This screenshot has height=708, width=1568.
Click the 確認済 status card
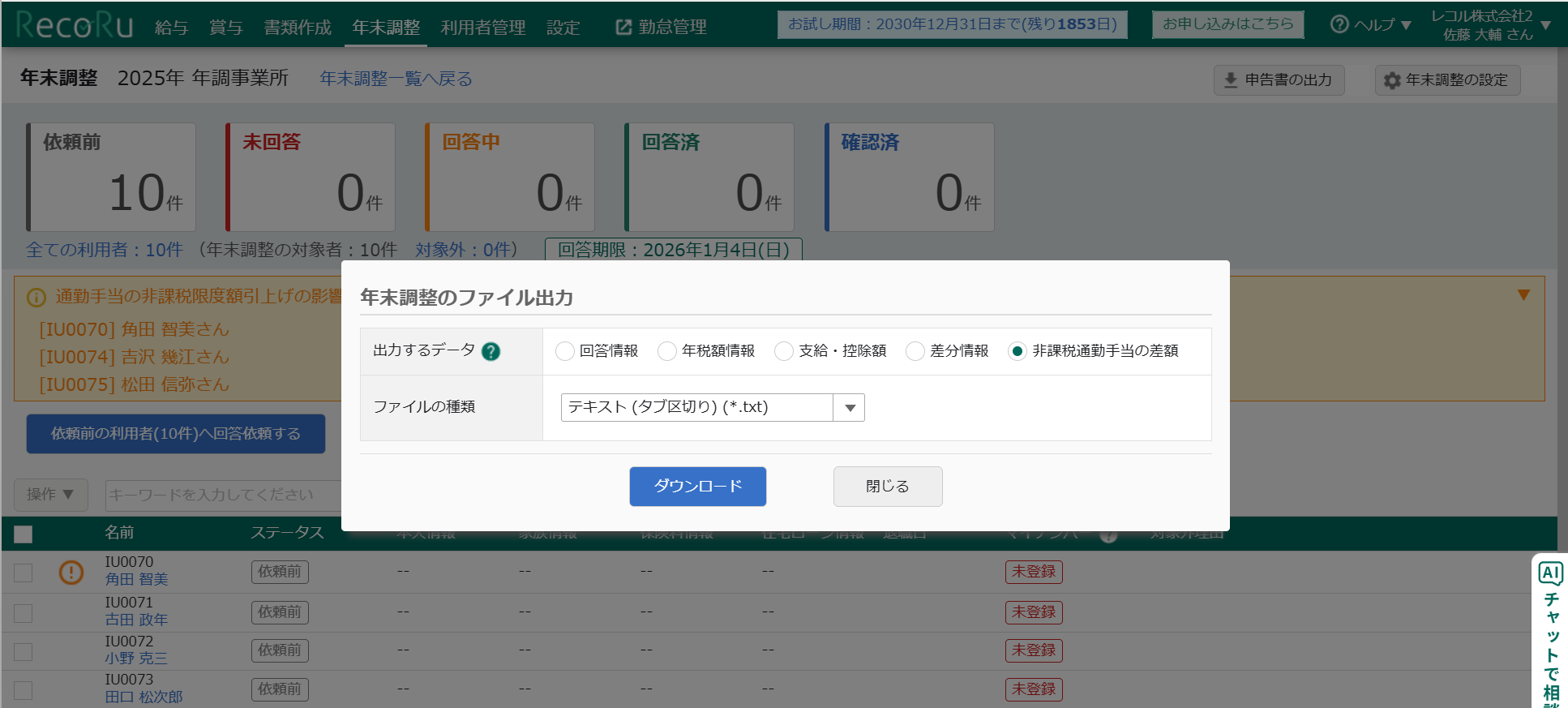910,177
